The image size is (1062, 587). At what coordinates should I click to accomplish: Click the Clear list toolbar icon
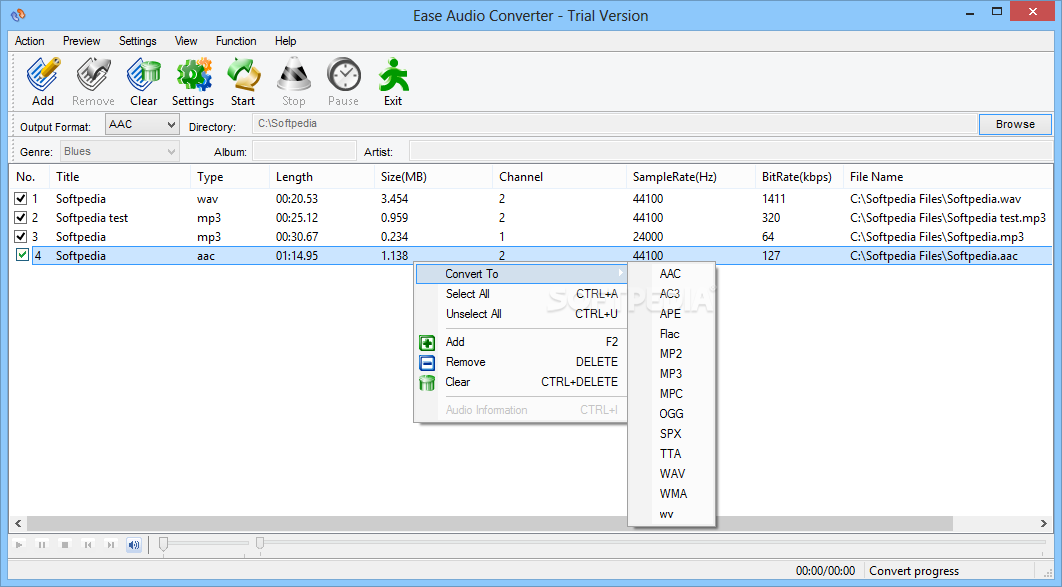[144, 75]
